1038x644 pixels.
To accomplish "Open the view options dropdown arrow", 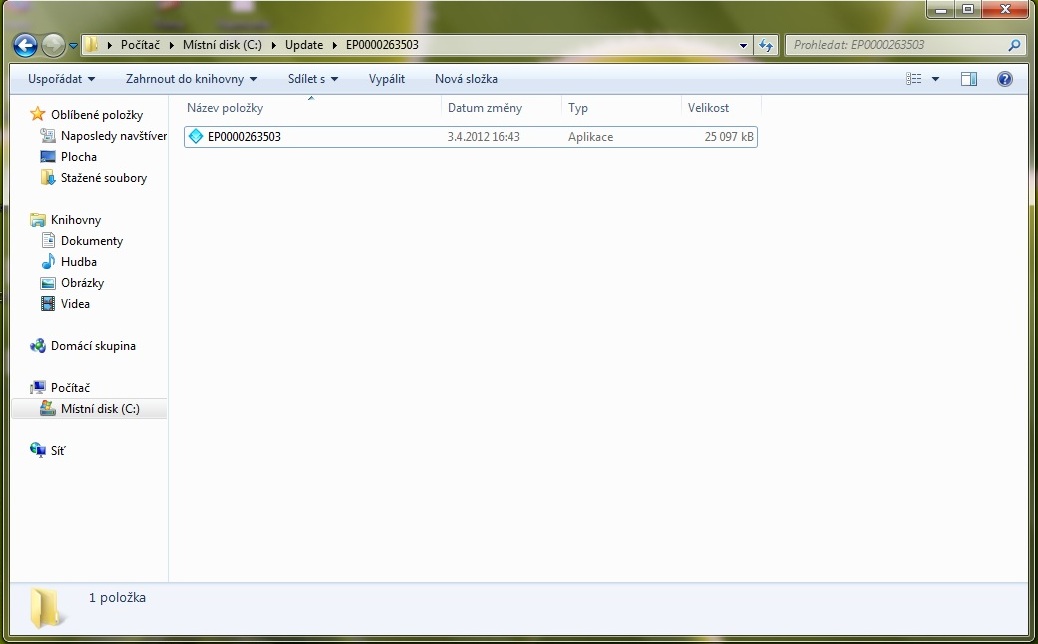I will click(x=935, y=79).
